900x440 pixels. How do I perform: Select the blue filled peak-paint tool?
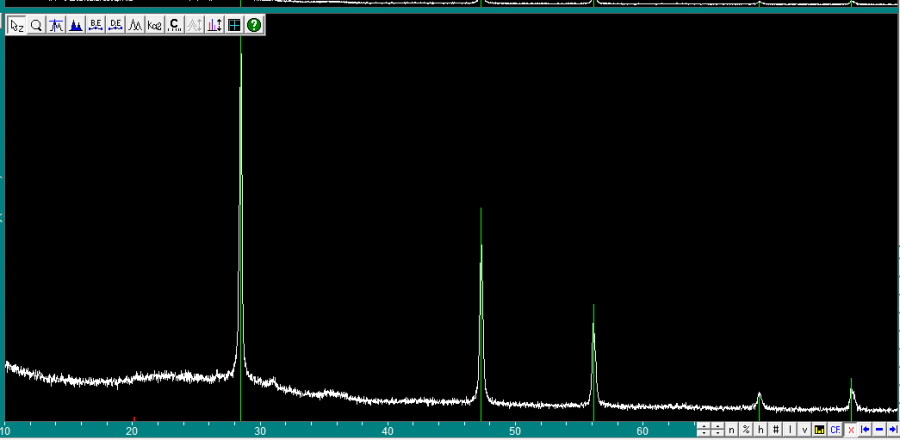point(75,25)
